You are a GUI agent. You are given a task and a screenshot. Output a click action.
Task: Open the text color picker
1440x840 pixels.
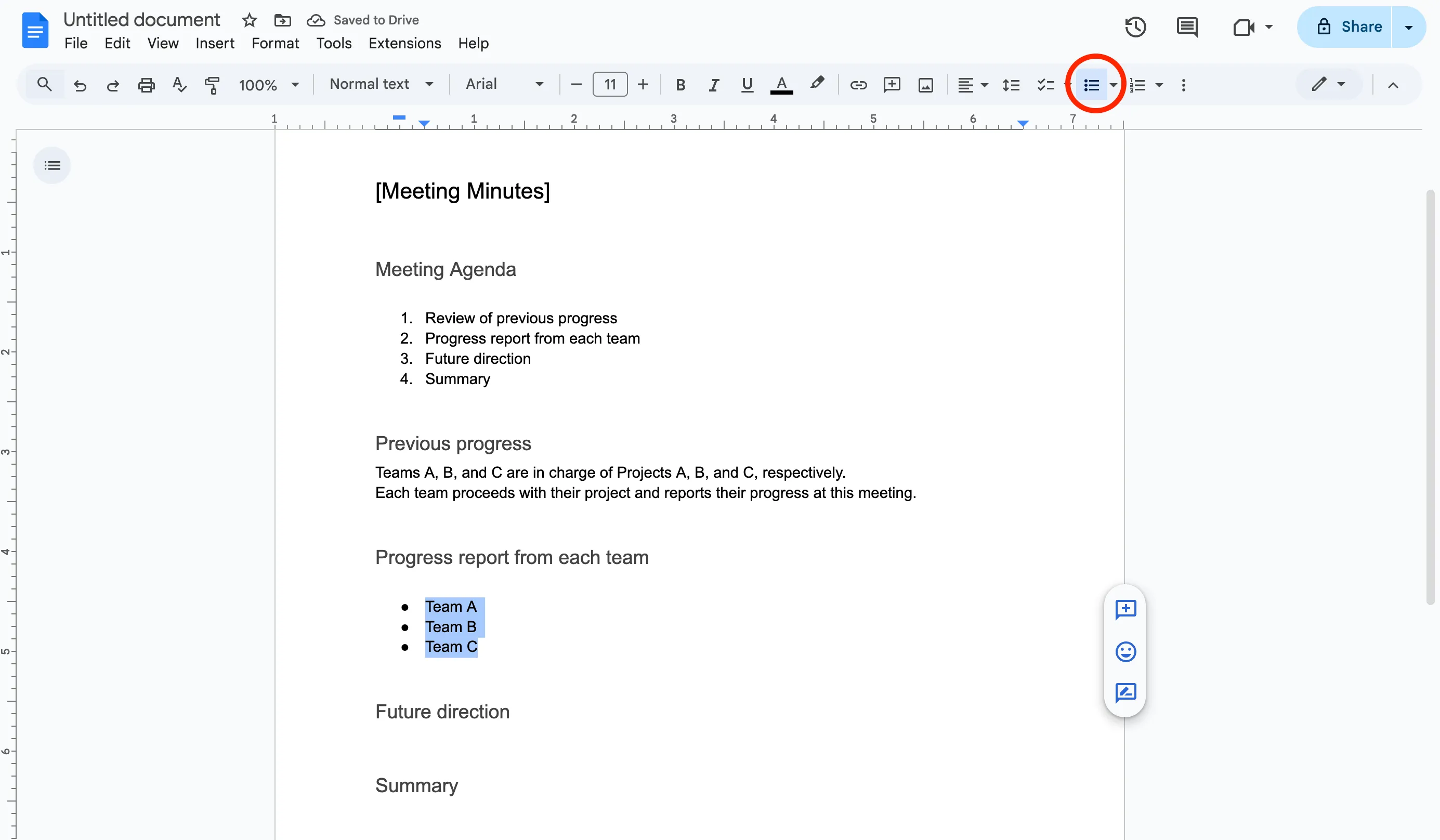point(781,85)
